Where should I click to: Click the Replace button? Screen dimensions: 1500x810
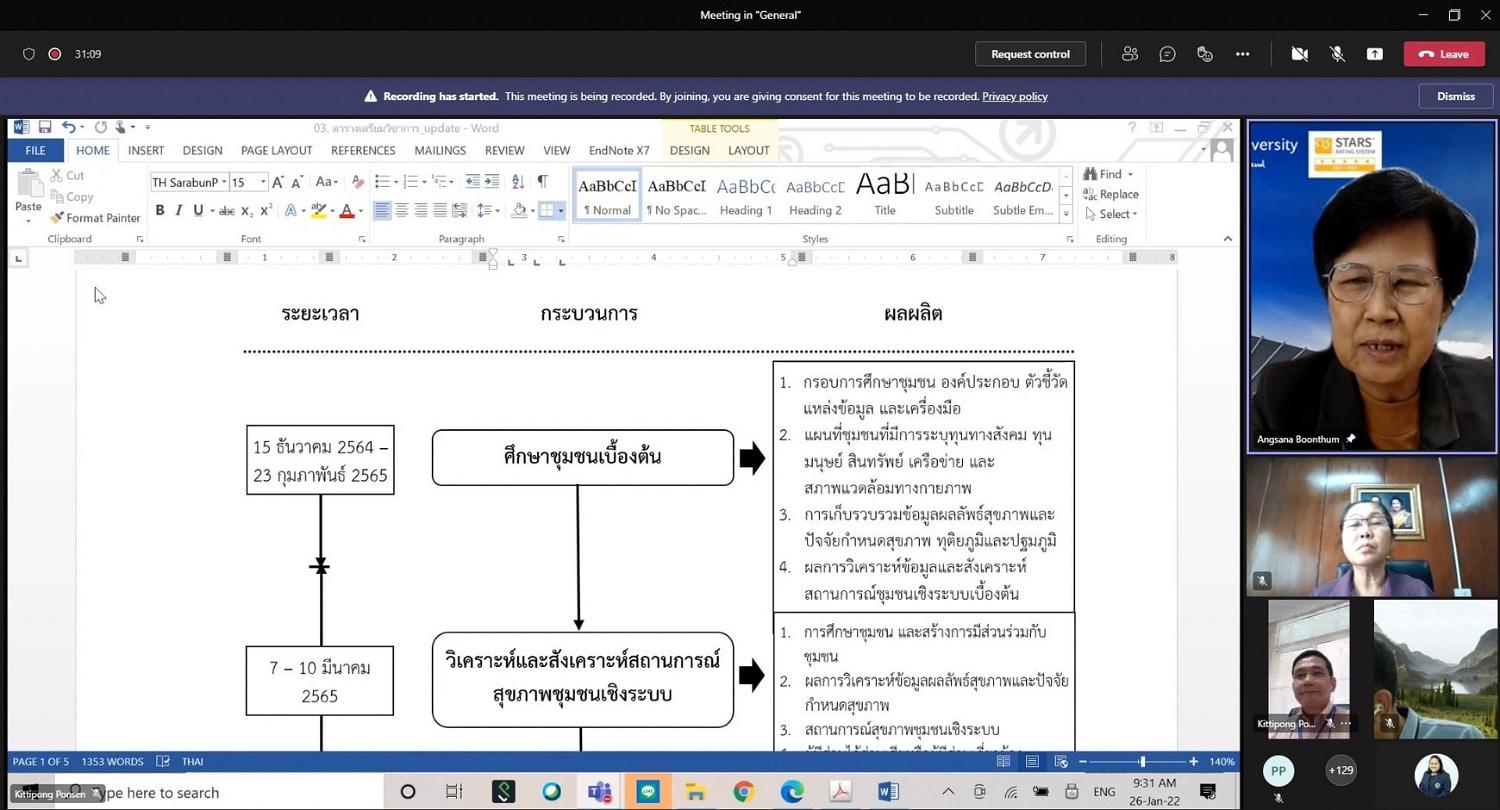point(1112,194)
